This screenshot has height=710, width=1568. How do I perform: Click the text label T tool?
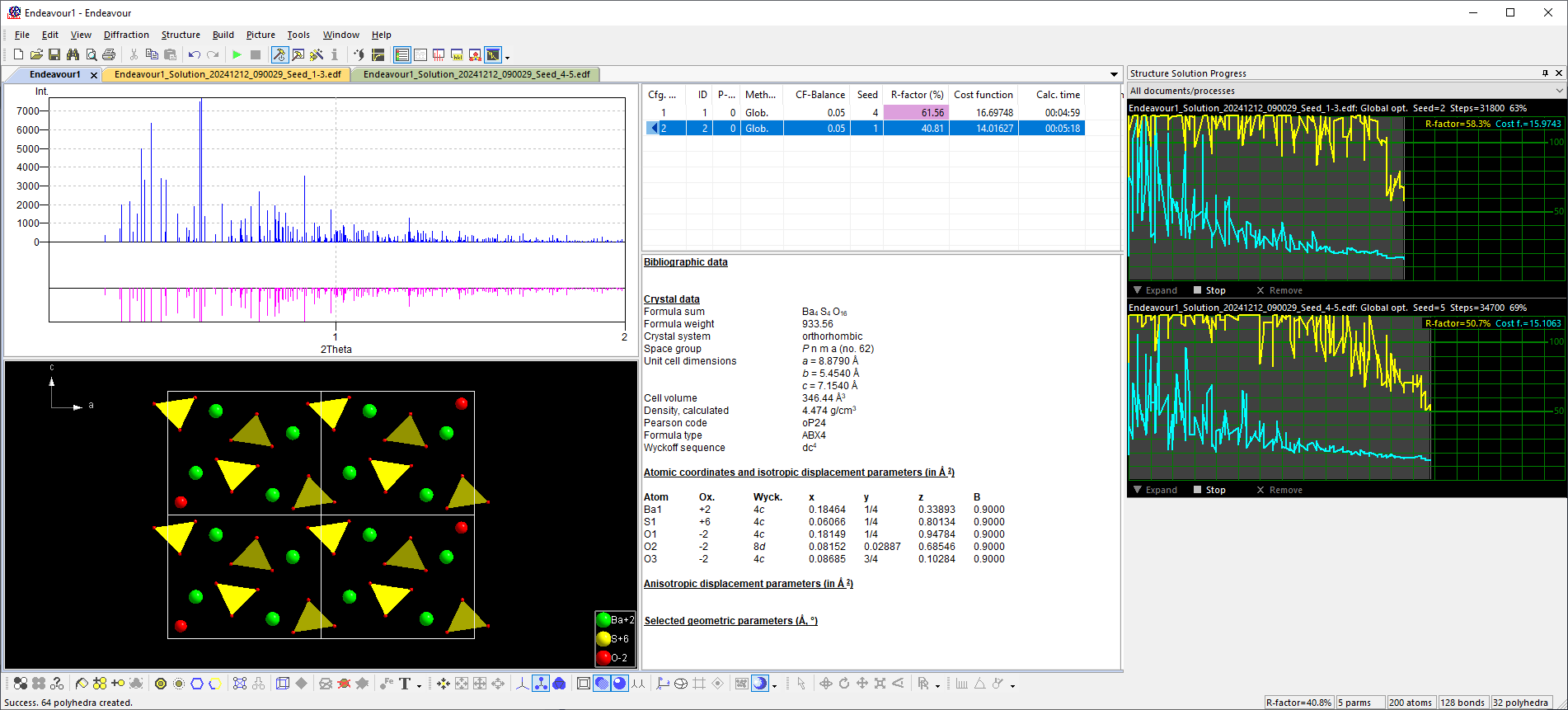[405, 684]
